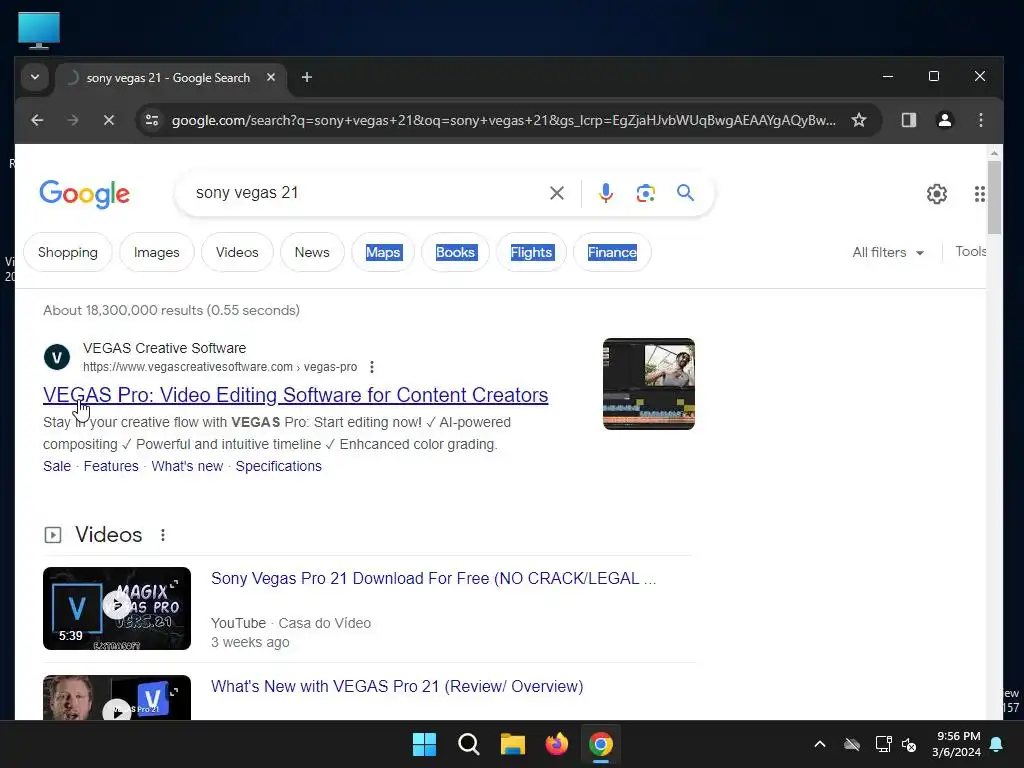Select the Images filter
The width and height of the screenshot is (1024, 768).
tap(157, 252)
